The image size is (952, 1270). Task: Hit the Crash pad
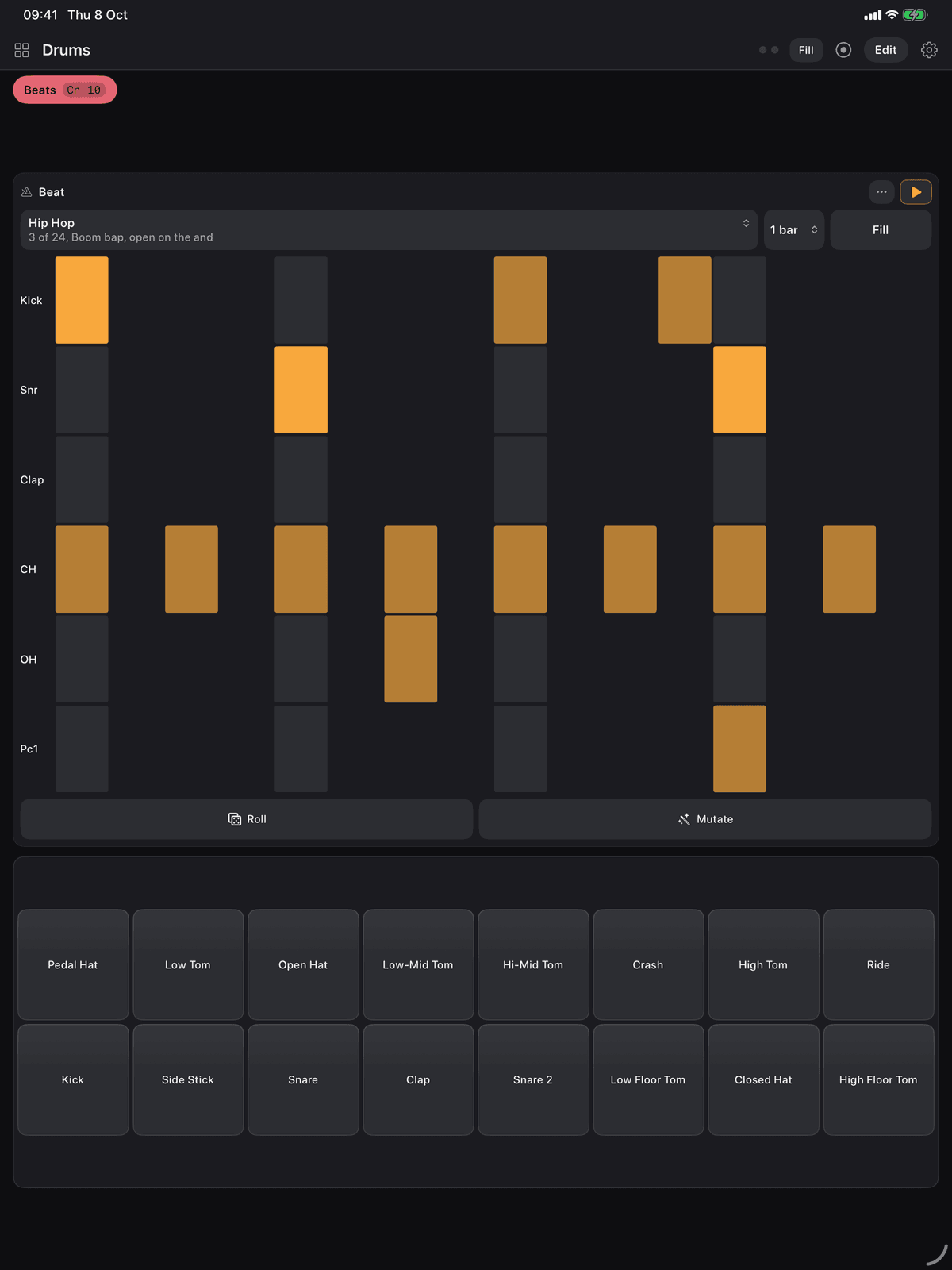coord(648,964)
